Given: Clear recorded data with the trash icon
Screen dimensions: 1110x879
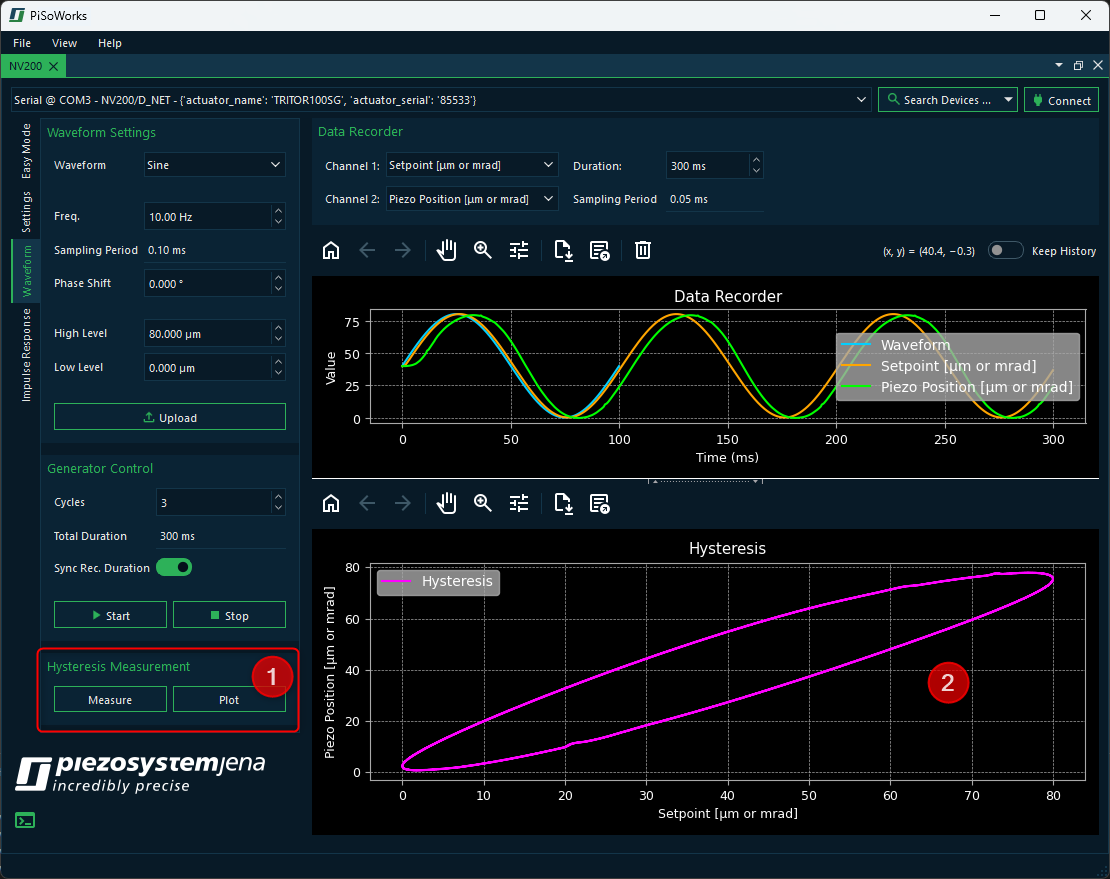Looking at the screenshot, I should coord(642,250).
